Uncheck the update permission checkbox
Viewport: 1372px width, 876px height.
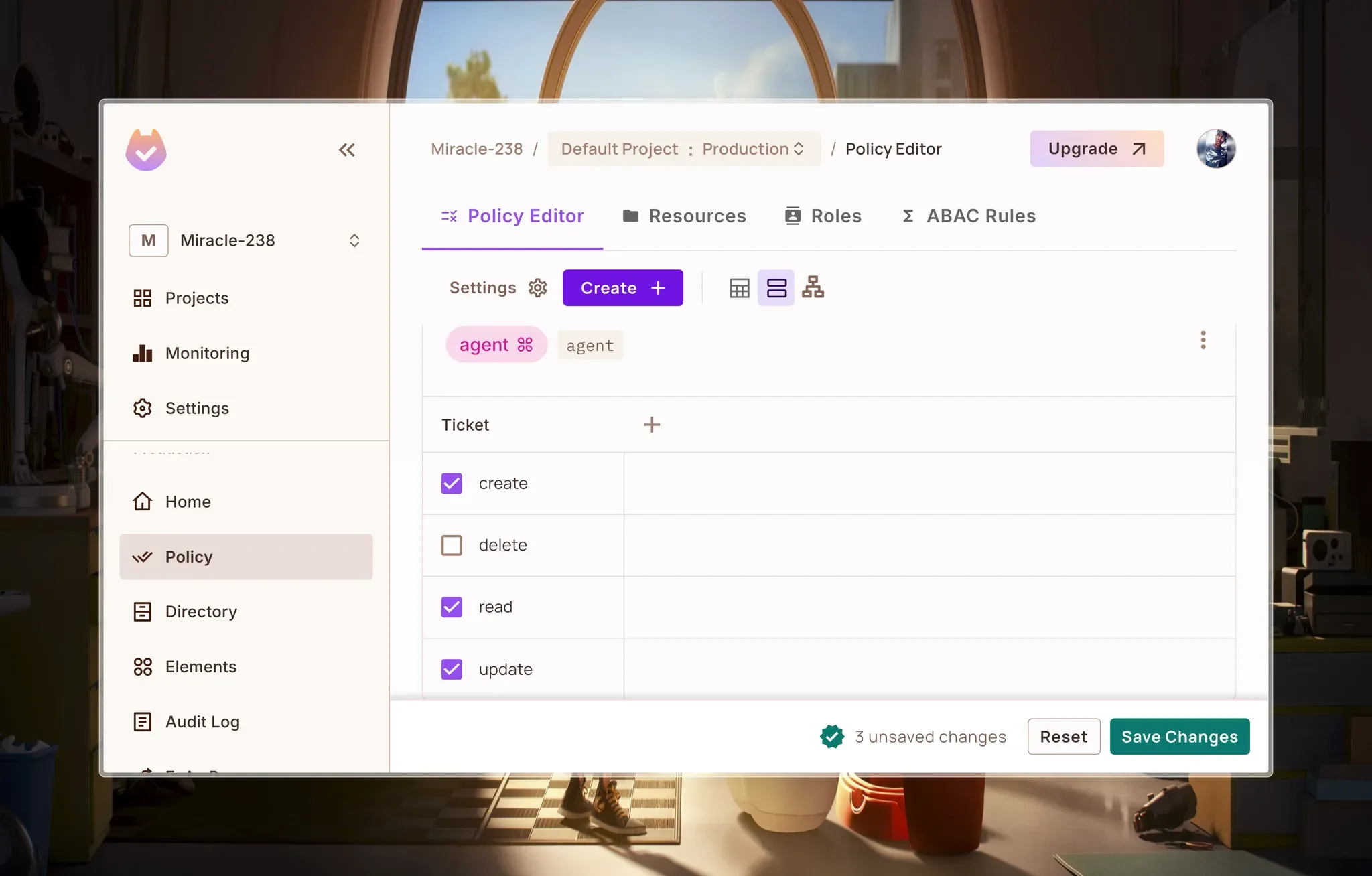tap(452, 669)
